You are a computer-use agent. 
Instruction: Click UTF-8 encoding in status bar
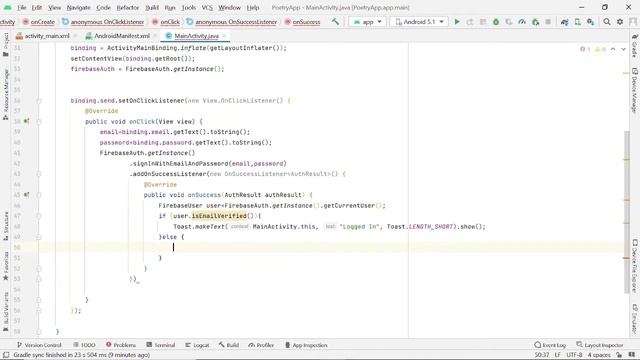coord(574,355)
